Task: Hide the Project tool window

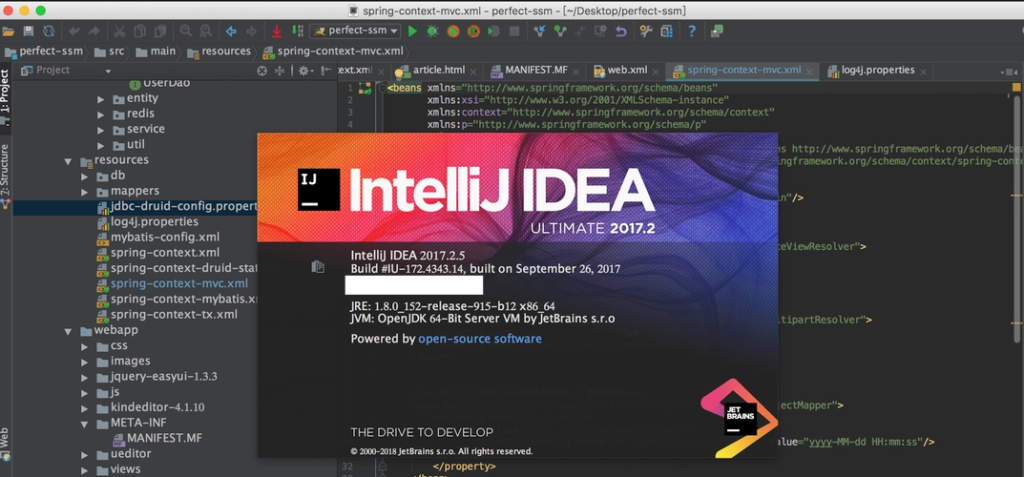Action: [x=324, y=71]
